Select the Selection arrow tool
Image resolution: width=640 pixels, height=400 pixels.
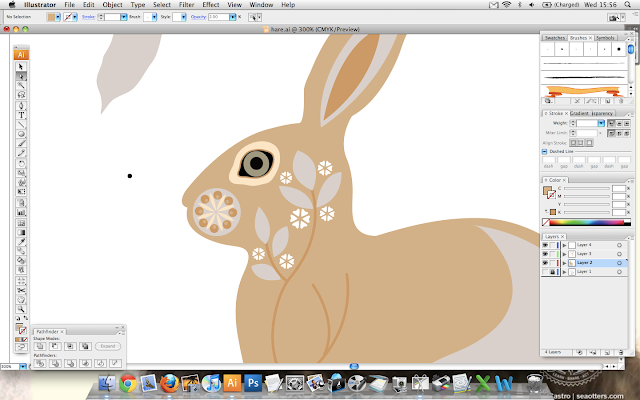click(20, 66)
